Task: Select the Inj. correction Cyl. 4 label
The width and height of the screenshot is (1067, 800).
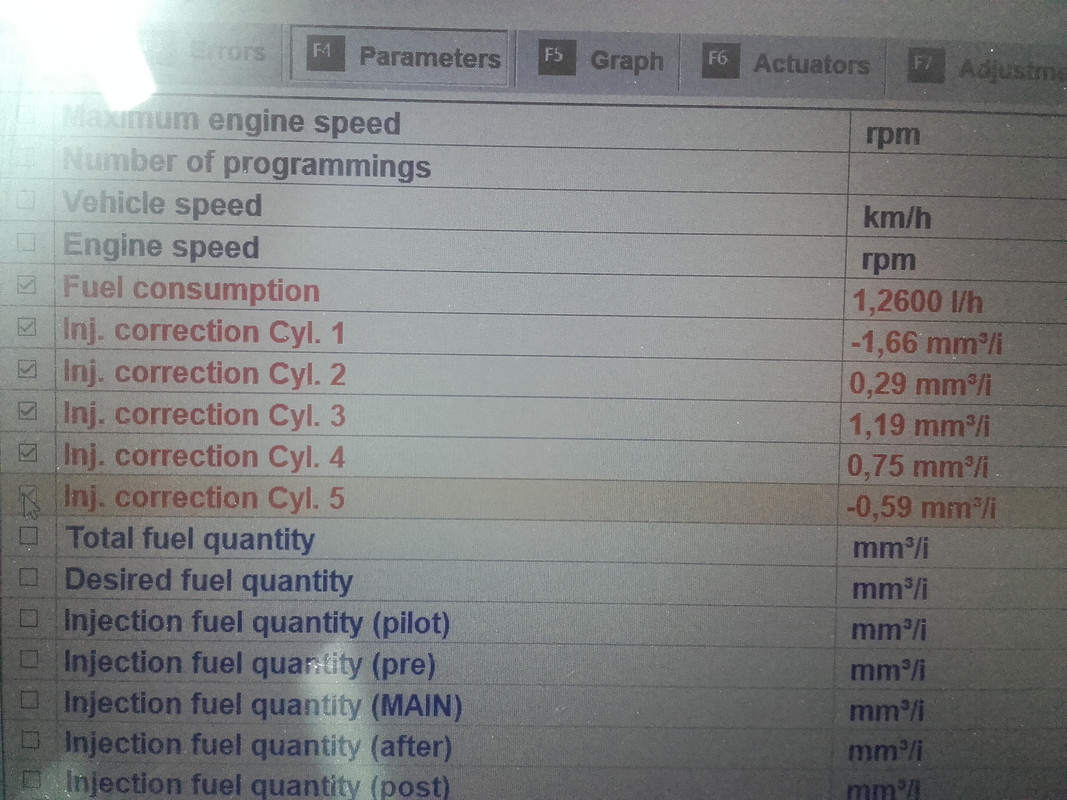Action: click(204, 456)
